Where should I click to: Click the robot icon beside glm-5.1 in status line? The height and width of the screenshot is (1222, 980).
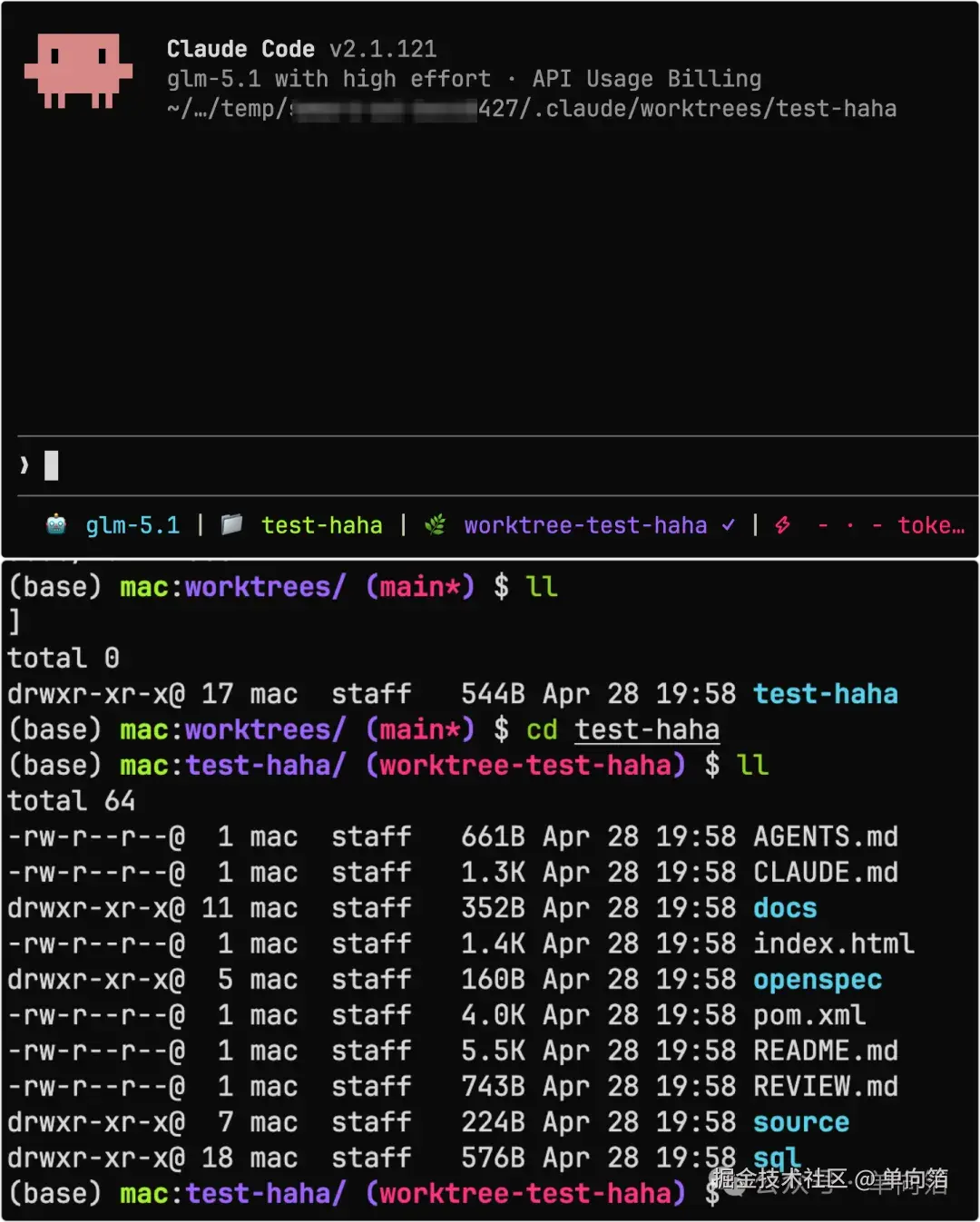56,524
